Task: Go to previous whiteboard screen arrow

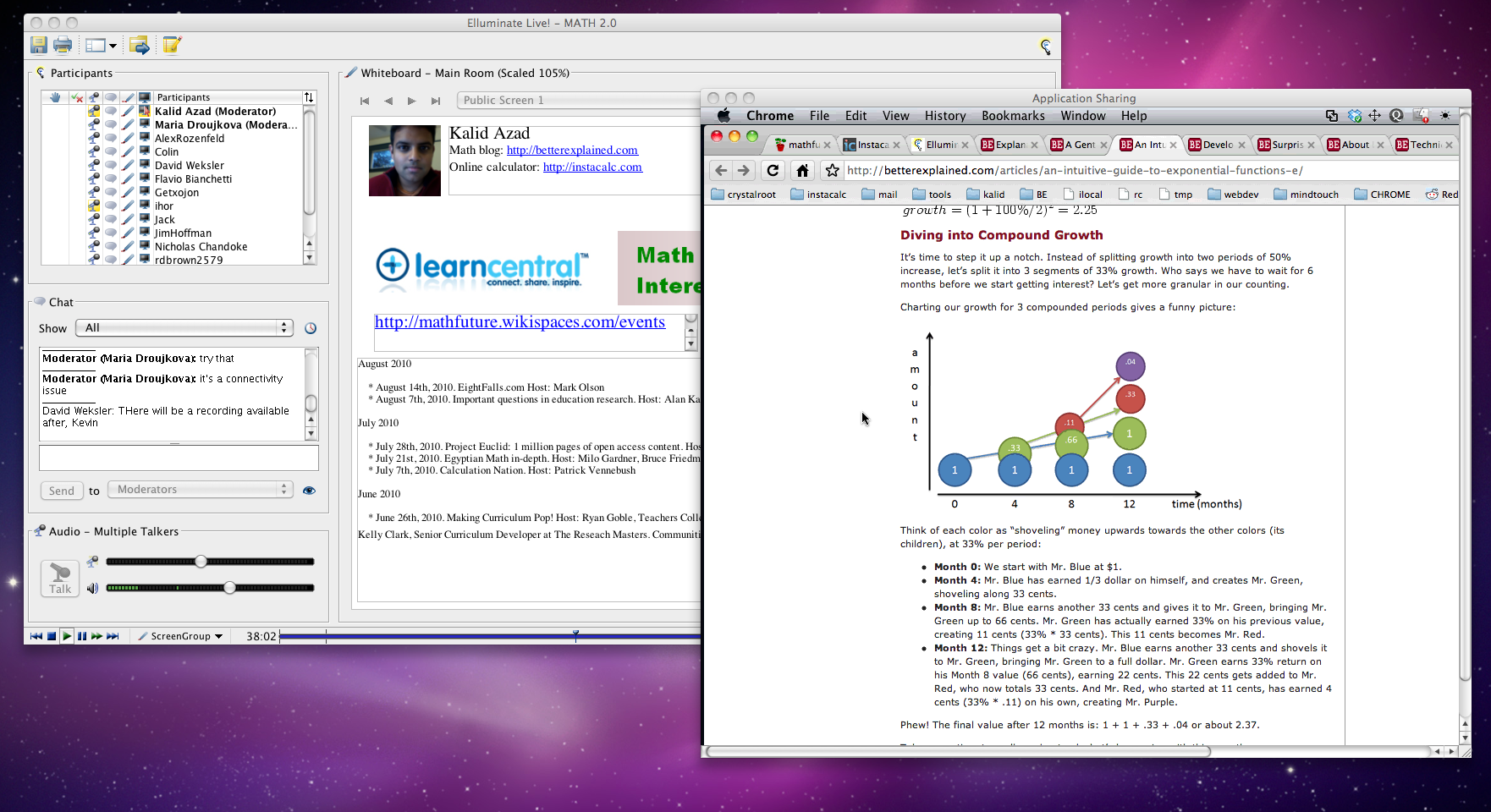Action: tap(388, 101)
